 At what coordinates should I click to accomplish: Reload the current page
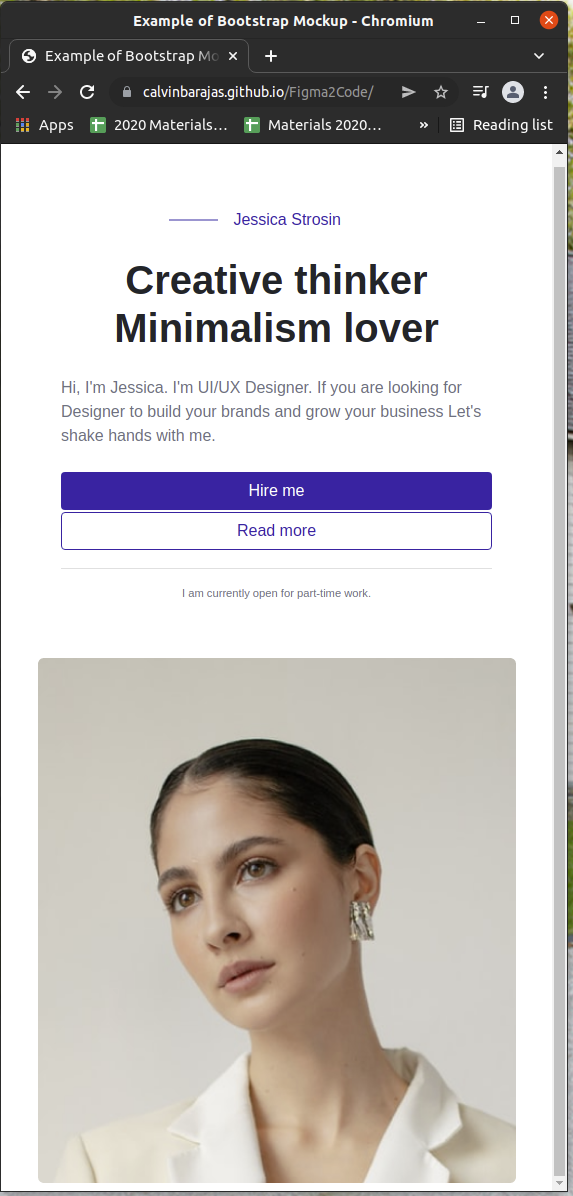point(87,92)
